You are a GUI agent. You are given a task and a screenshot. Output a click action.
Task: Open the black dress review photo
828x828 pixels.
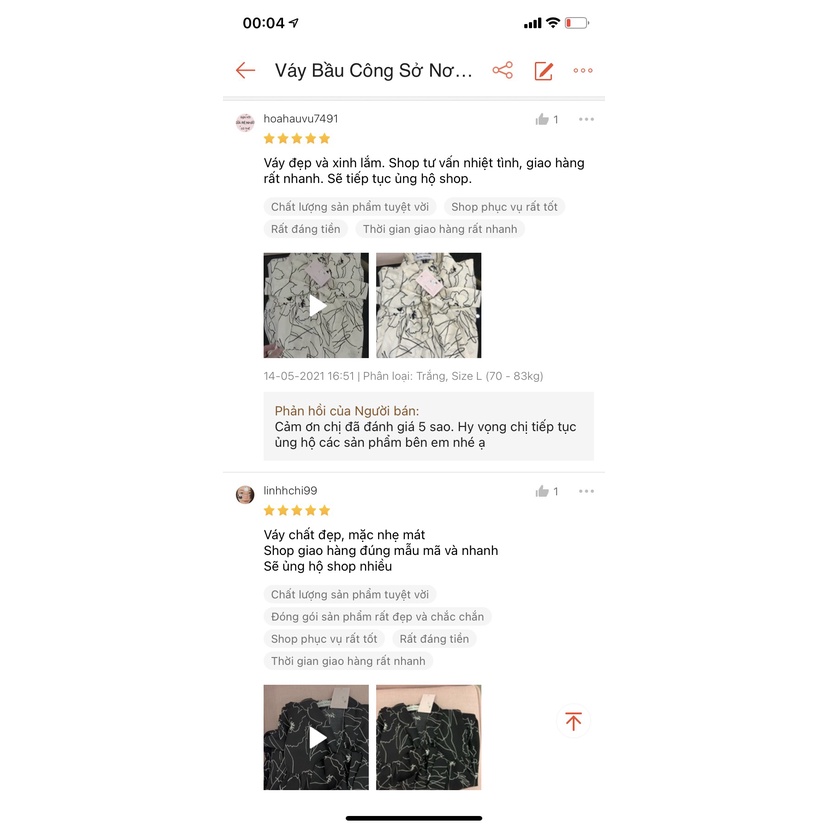pos(429,737)
